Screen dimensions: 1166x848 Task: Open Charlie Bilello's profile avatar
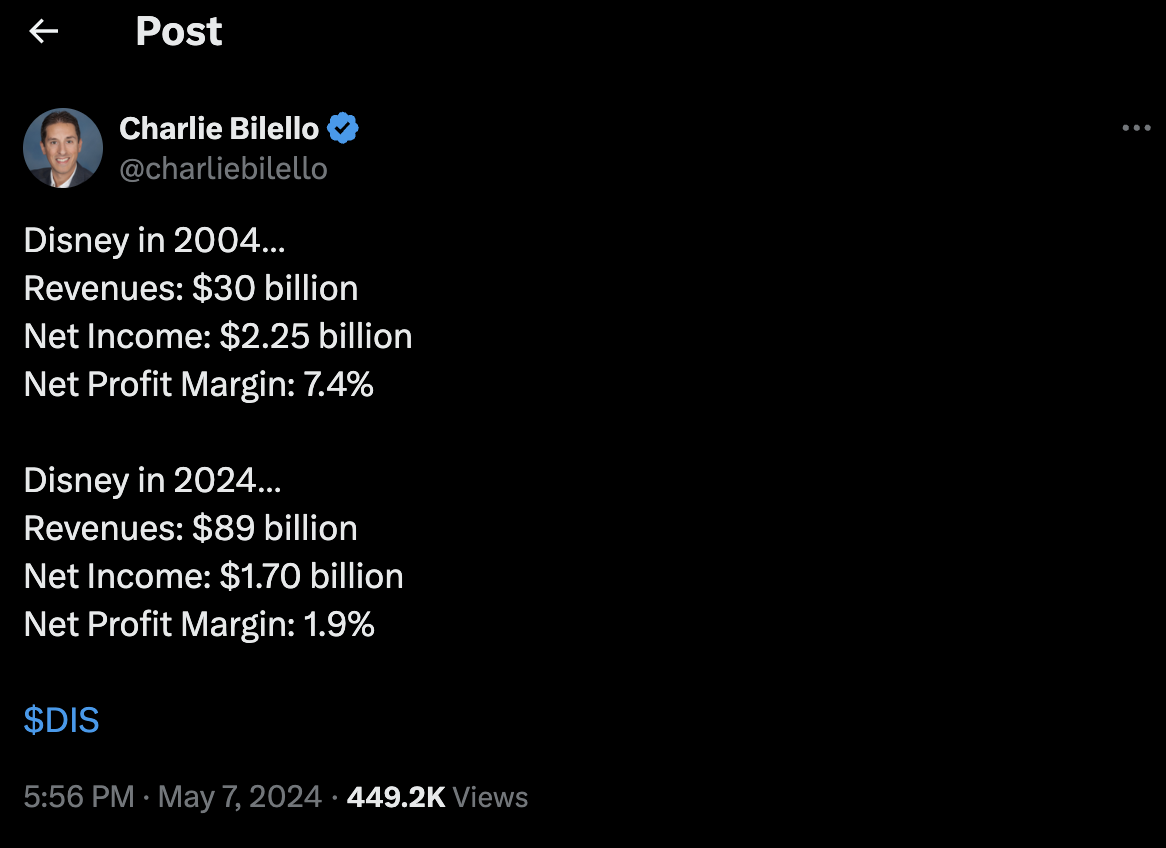point(63,148)
